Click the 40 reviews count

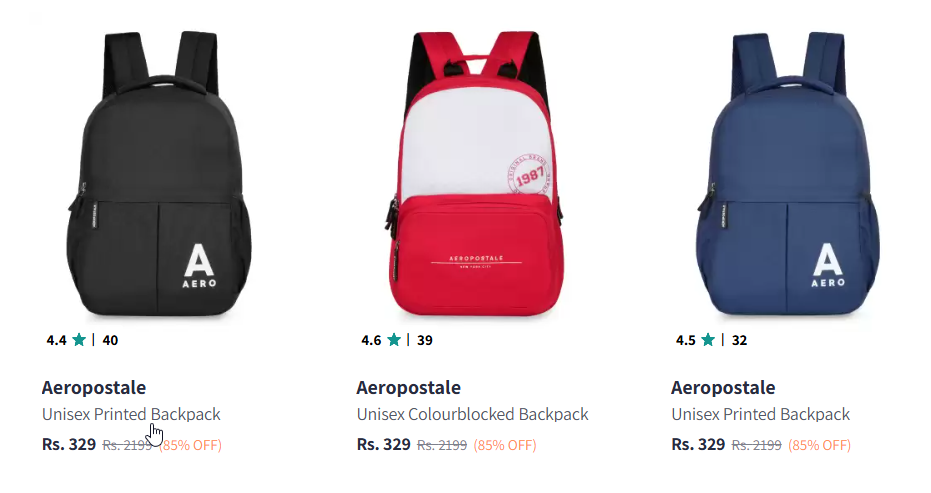tap(110, 340)
